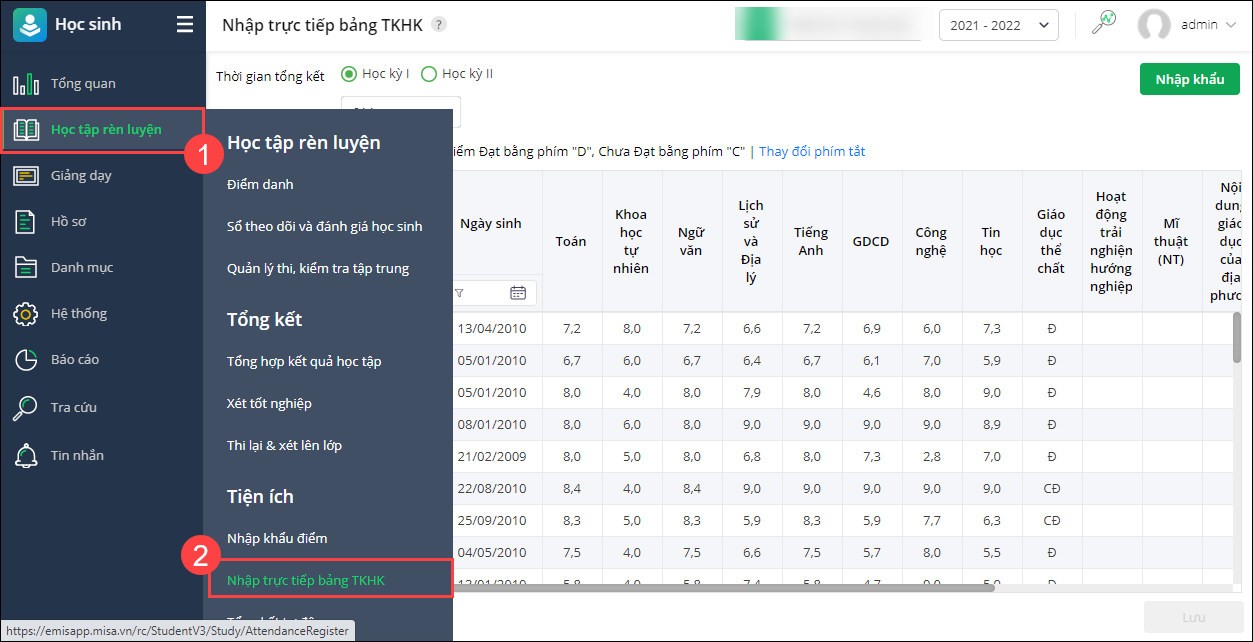Click the Khoa học tự nhiên column header
Screen dimensions: 1253x642
[631, 241]
